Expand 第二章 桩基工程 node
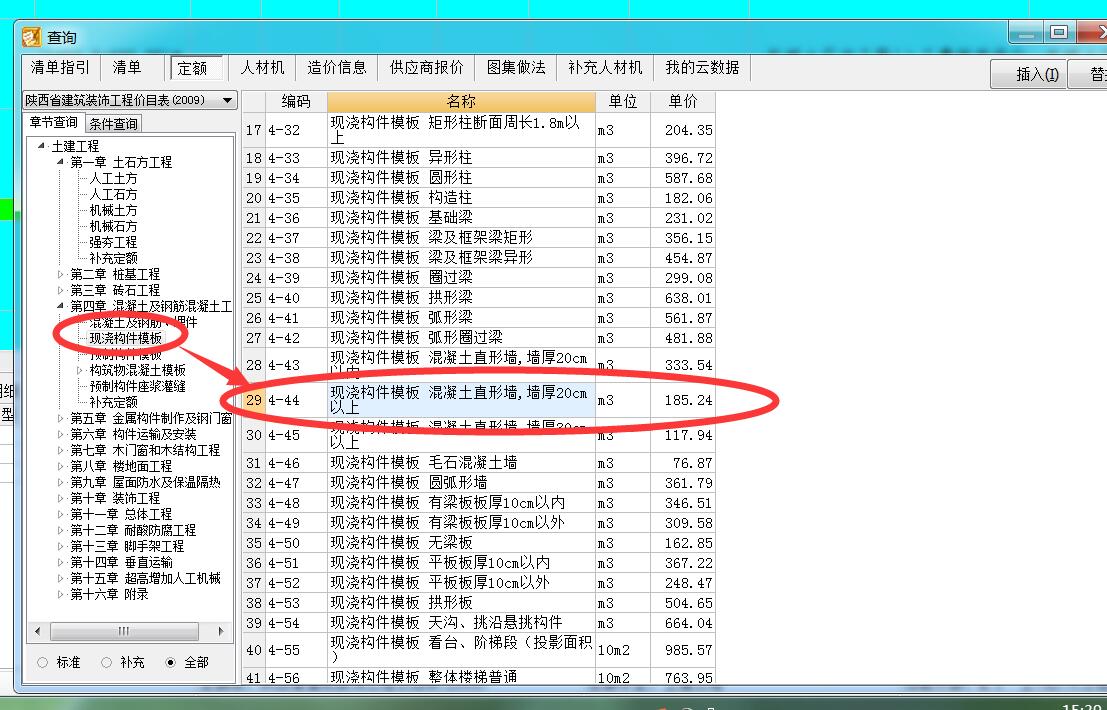 (x=60, y=274)
